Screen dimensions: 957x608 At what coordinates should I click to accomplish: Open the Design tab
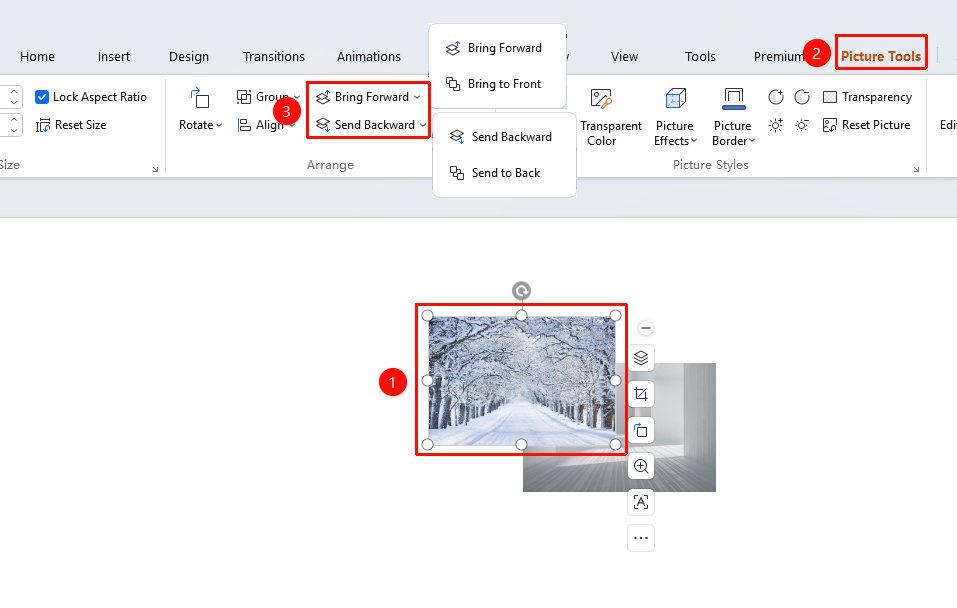(189, 57)
